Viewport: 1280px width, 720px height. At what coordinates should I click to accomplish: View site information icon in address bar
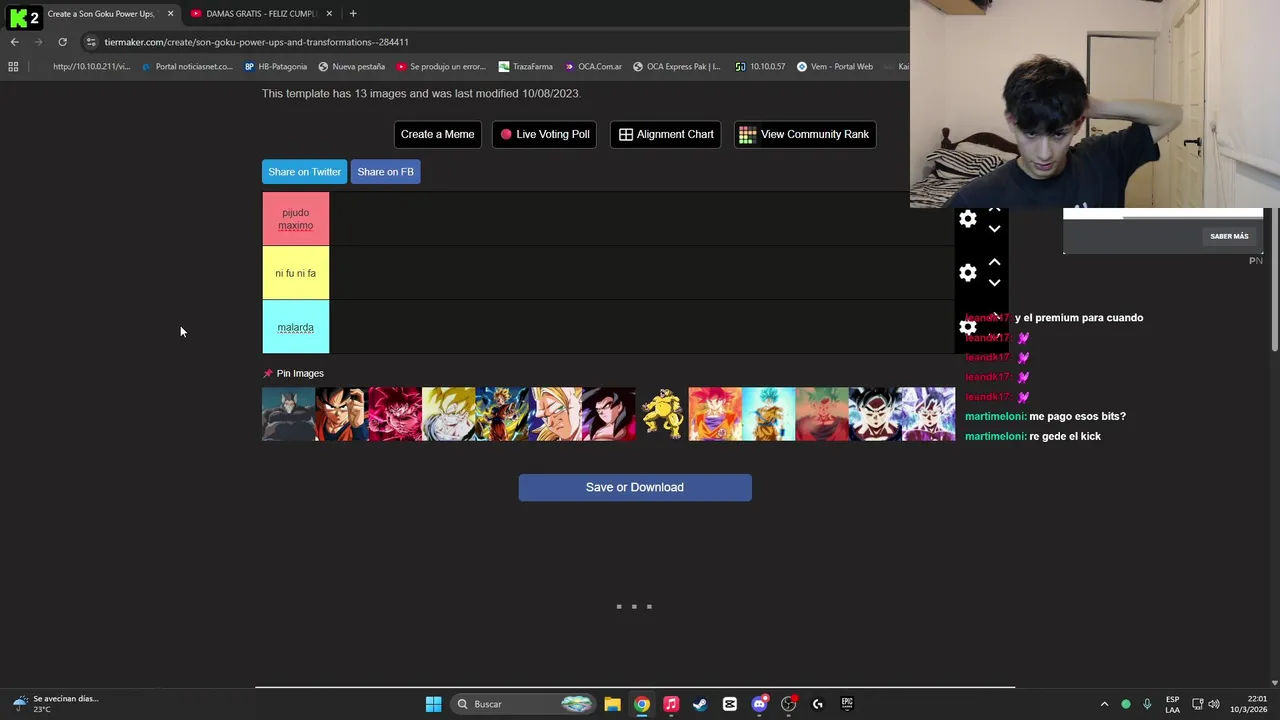click(x=91, y=42)
